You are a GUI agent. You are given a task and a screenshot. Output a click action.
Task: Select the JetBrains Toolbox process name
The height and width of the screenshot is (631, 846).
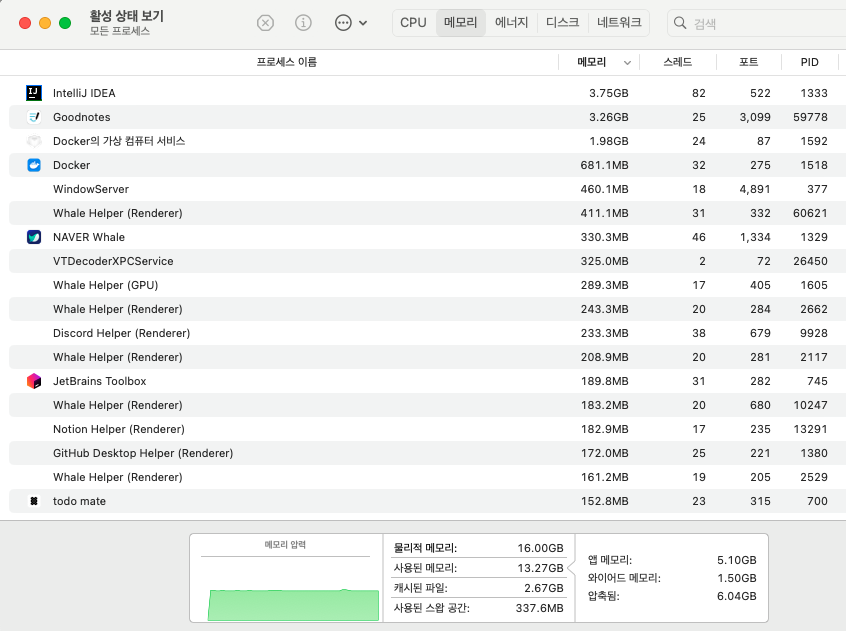(99, 381)
